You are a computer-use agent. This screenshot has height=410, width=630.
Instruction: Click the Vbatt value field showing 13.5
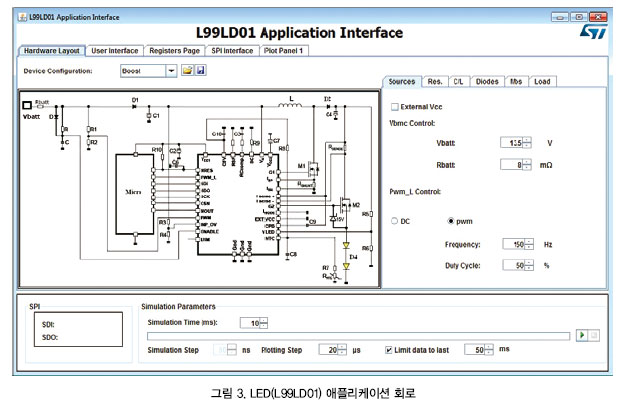[511, 143]
